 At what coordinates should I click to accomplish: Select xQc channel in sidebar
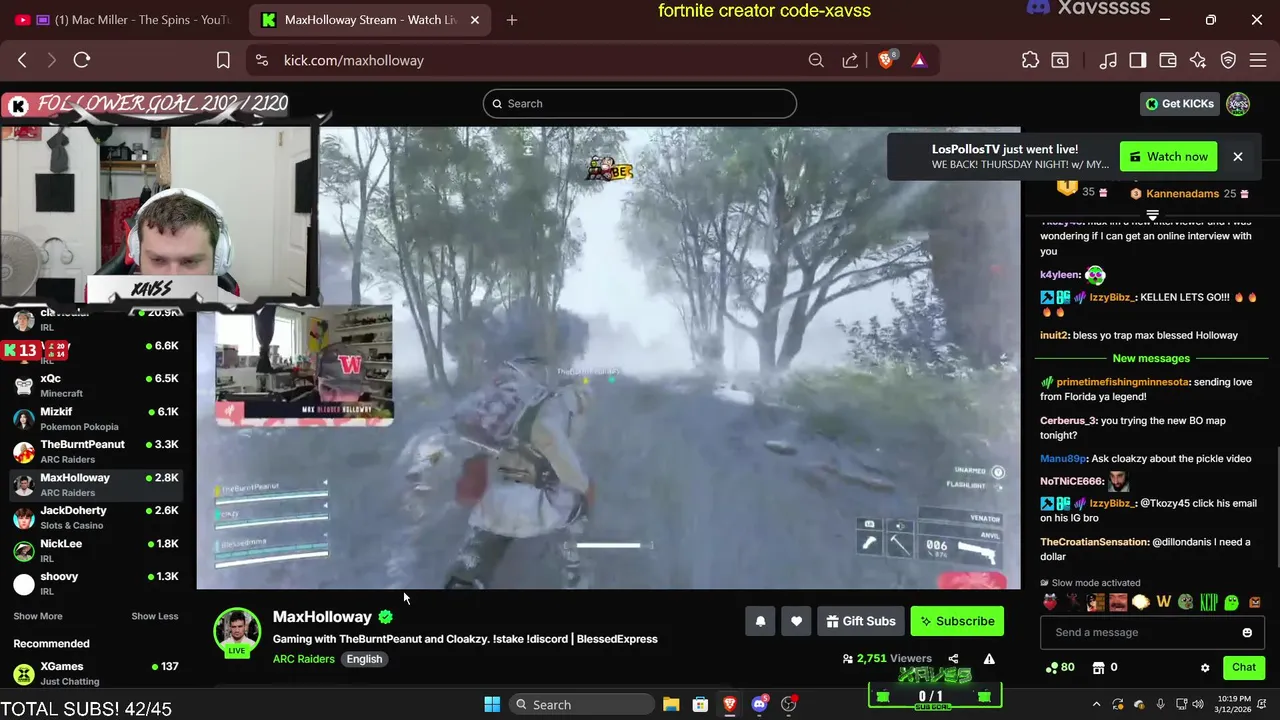pos(95,385)
